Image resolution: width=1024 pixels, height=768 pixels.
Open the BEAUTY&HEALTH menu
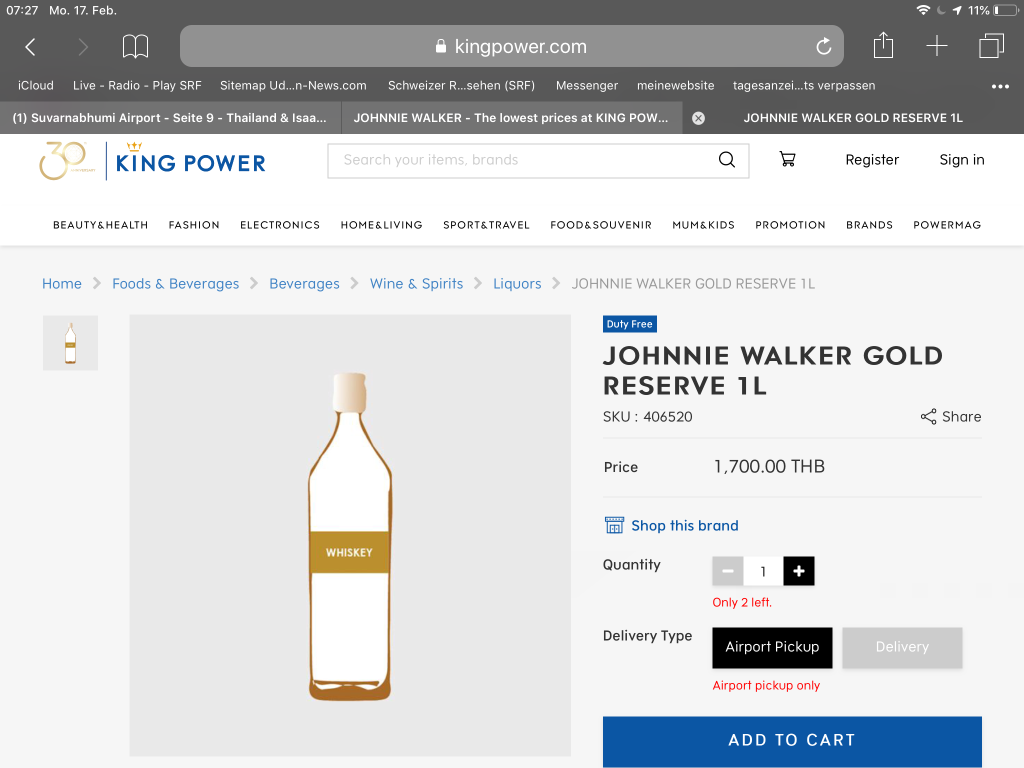click(x=100, y=225)
